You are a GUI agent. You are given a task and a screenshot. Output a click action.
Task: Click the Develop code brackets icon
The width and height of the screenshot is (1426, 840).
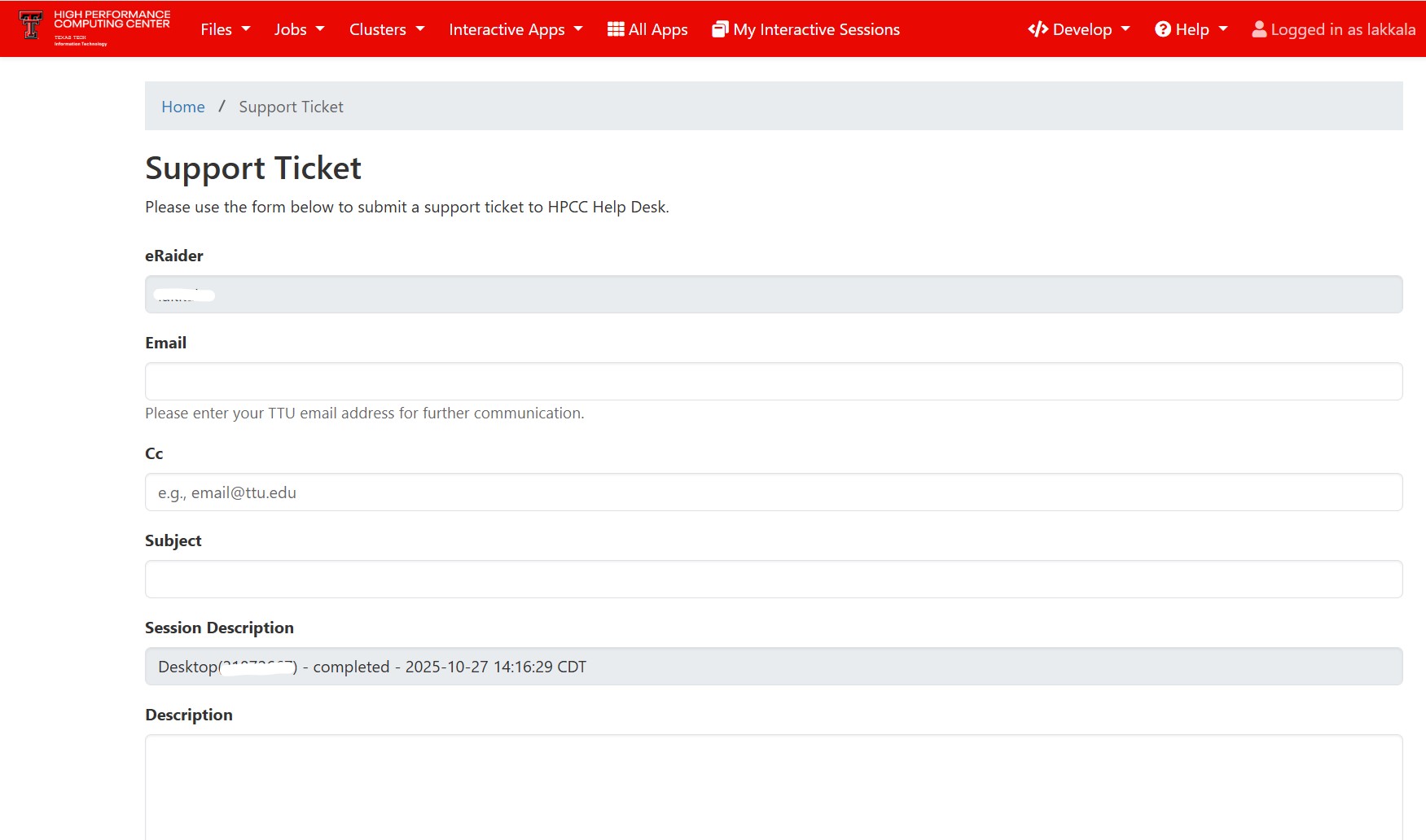1038,28
